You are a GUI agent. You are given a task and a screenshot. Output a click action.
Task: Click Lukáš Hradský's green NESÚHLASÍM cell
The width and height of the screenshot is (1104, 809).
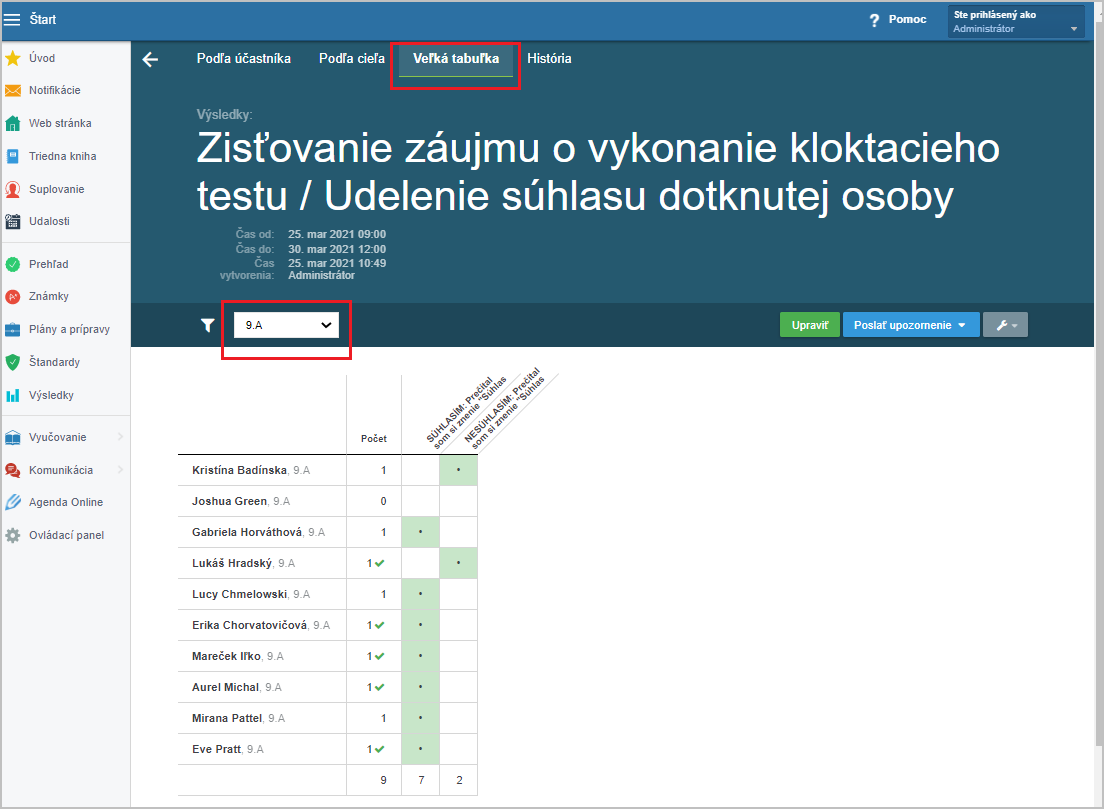point(458,563)
